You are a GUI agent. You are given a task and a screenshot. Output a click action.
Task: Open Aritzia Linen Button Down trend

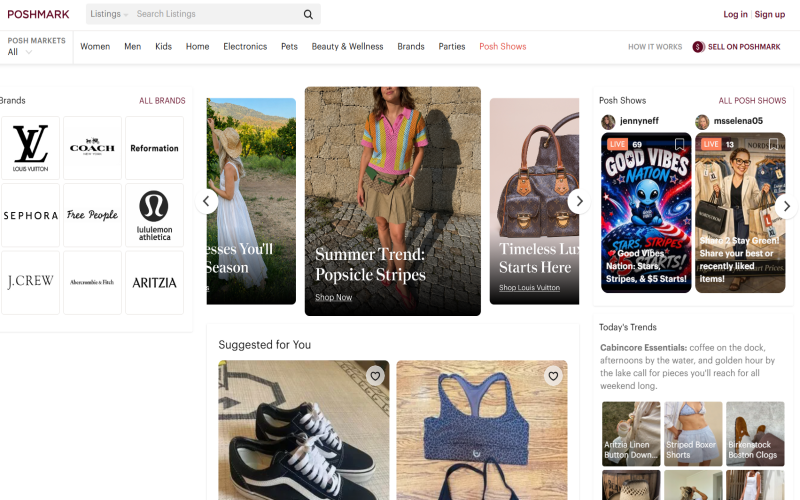coord(631,434)
